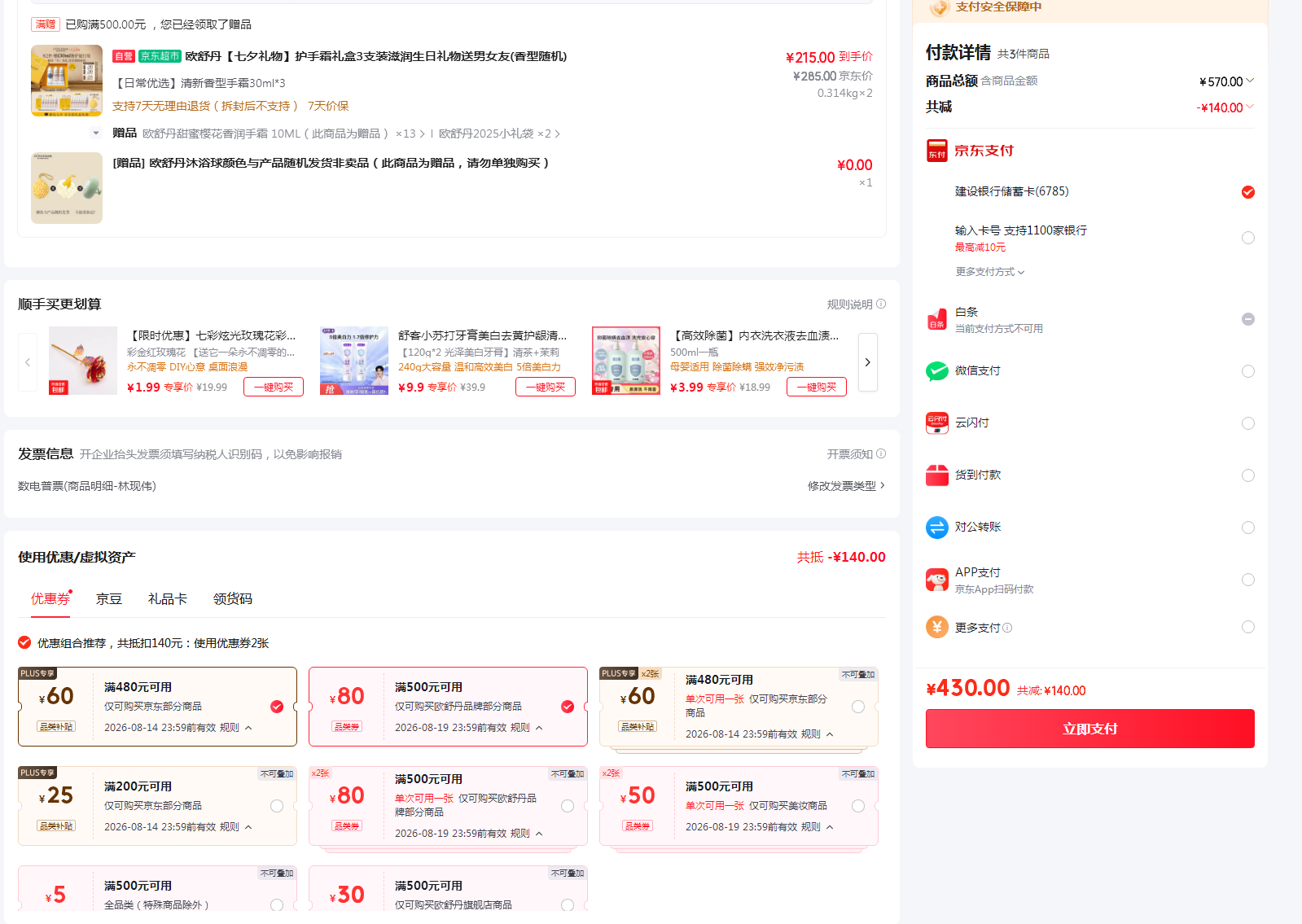This screenshot has height=924, width=1302.
Task: Open 欧舒丹护手霜礼盒 product thumbnail
Action: tap(67, 81)
